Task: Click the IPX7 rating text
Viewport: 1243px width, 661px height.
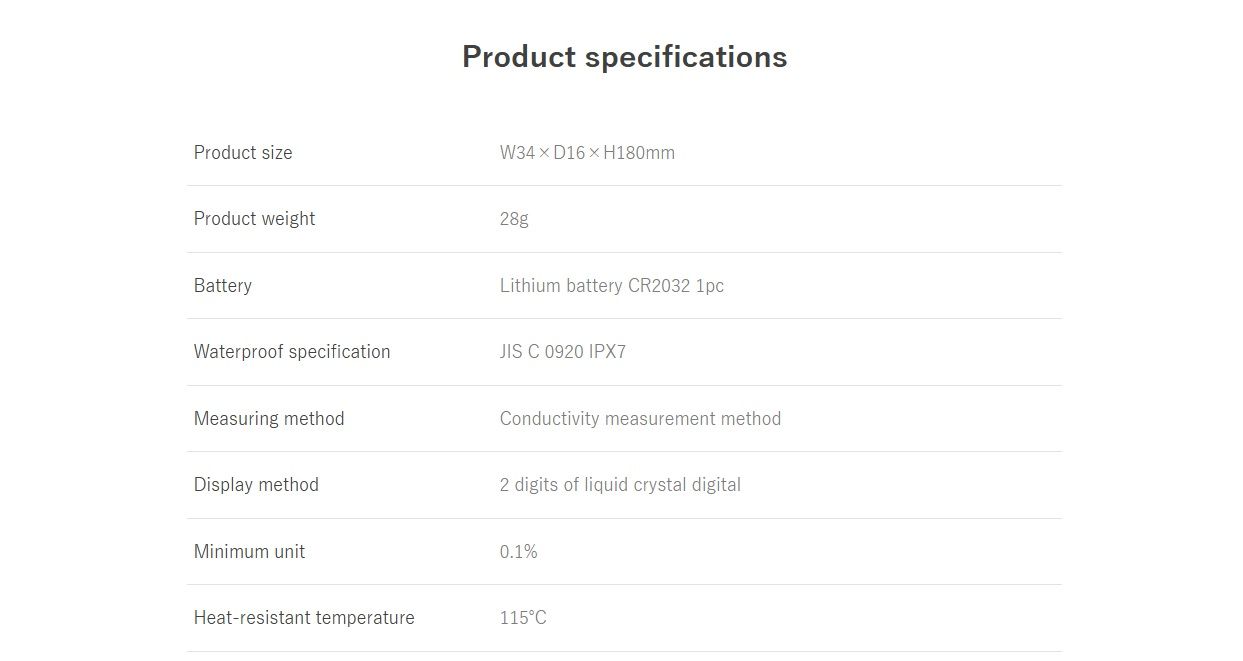Action: [607, 352]
